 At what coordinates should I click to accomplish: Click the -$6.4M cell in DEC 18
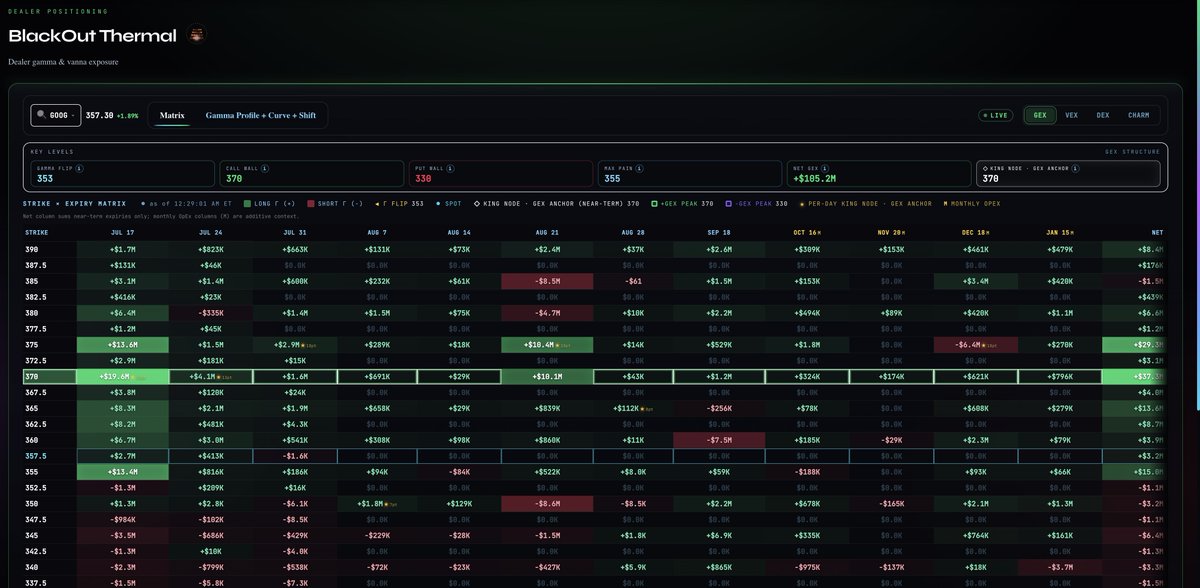click(976, 345)
